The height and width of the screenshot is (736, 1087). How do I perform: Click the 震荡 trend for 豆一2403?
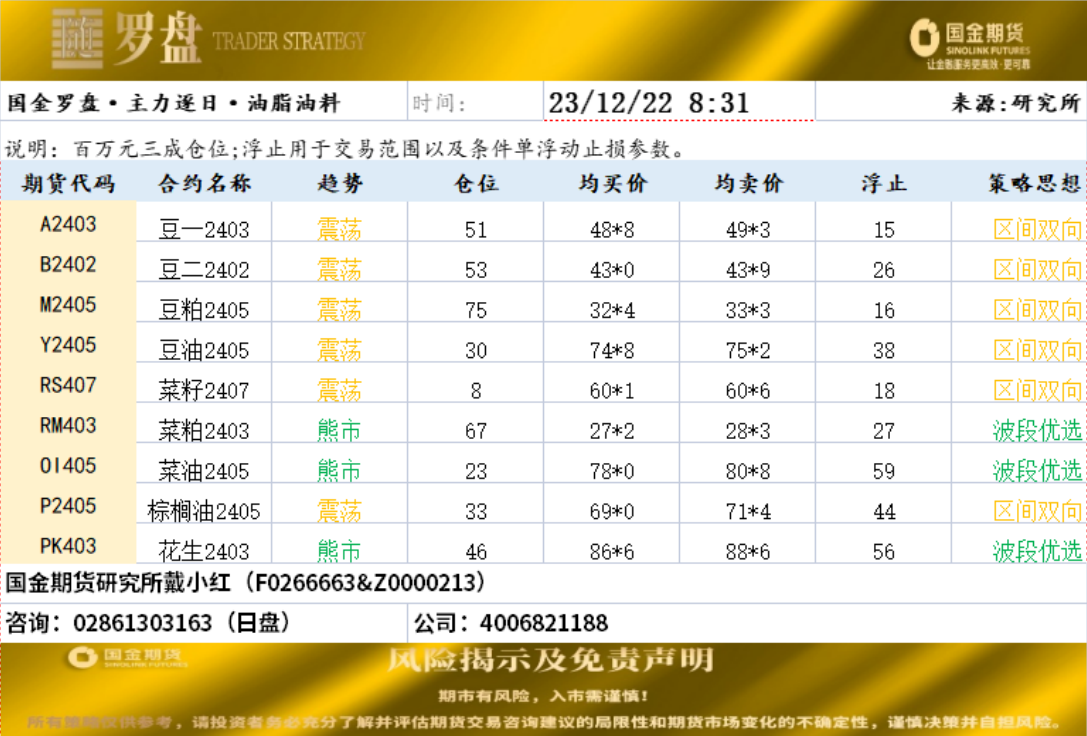[340, 229]
